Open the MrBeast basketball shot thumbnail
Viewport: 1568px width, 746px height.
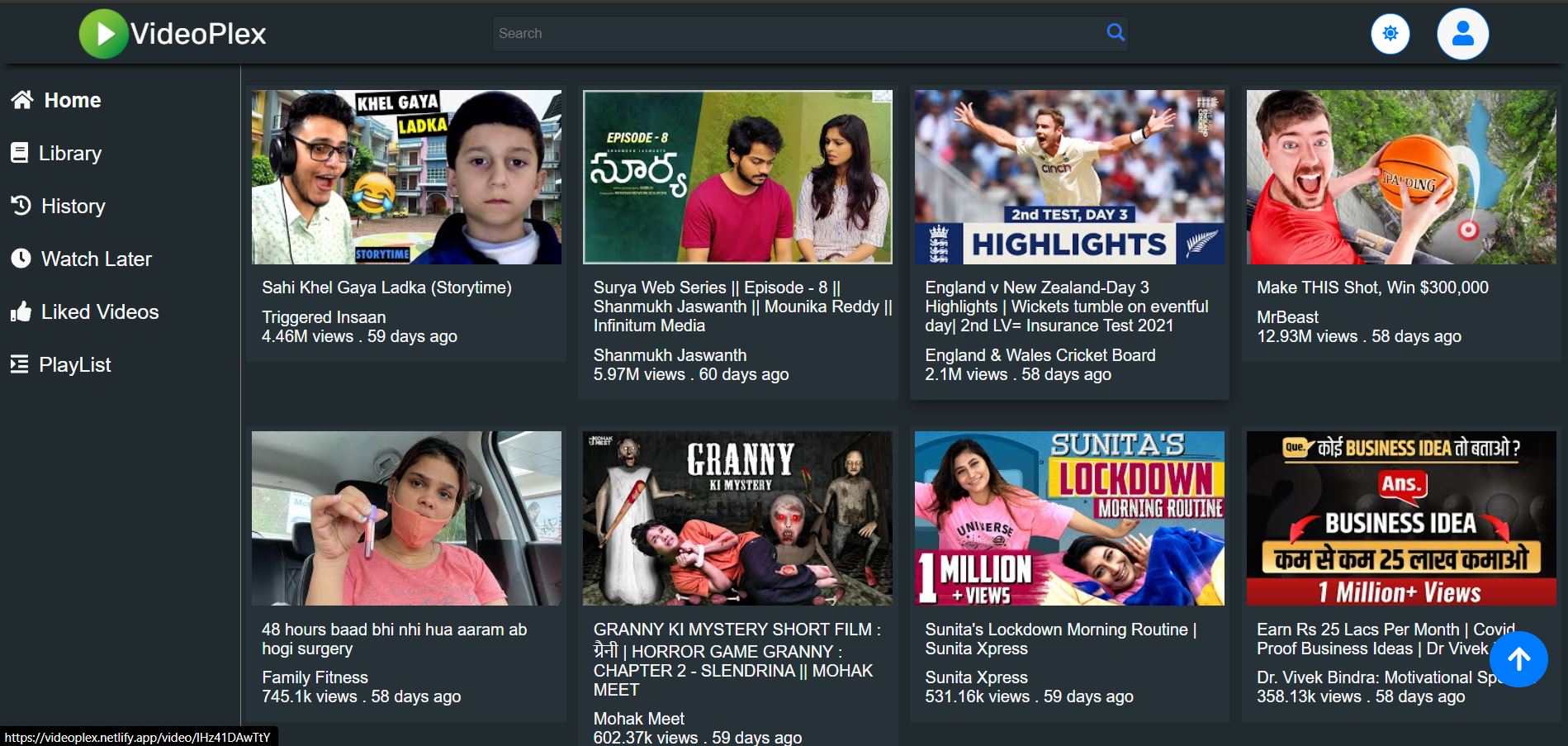[1401, 178]
